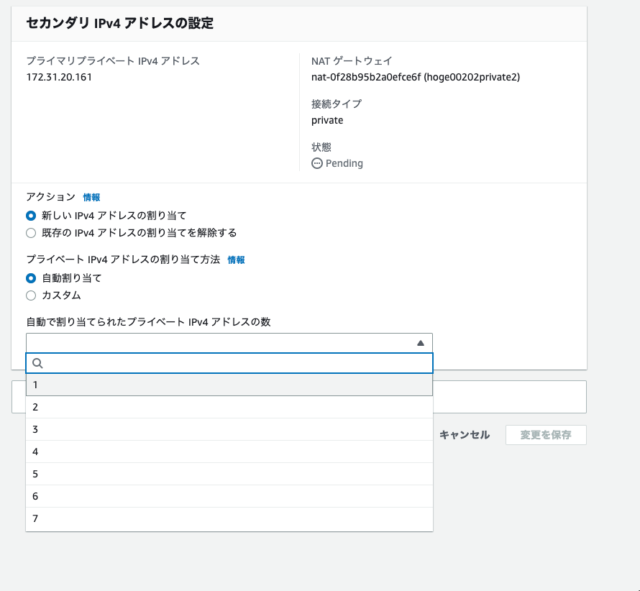Select the new IPv4 address assignment radio button
The image size is (640, 591).
31,215
